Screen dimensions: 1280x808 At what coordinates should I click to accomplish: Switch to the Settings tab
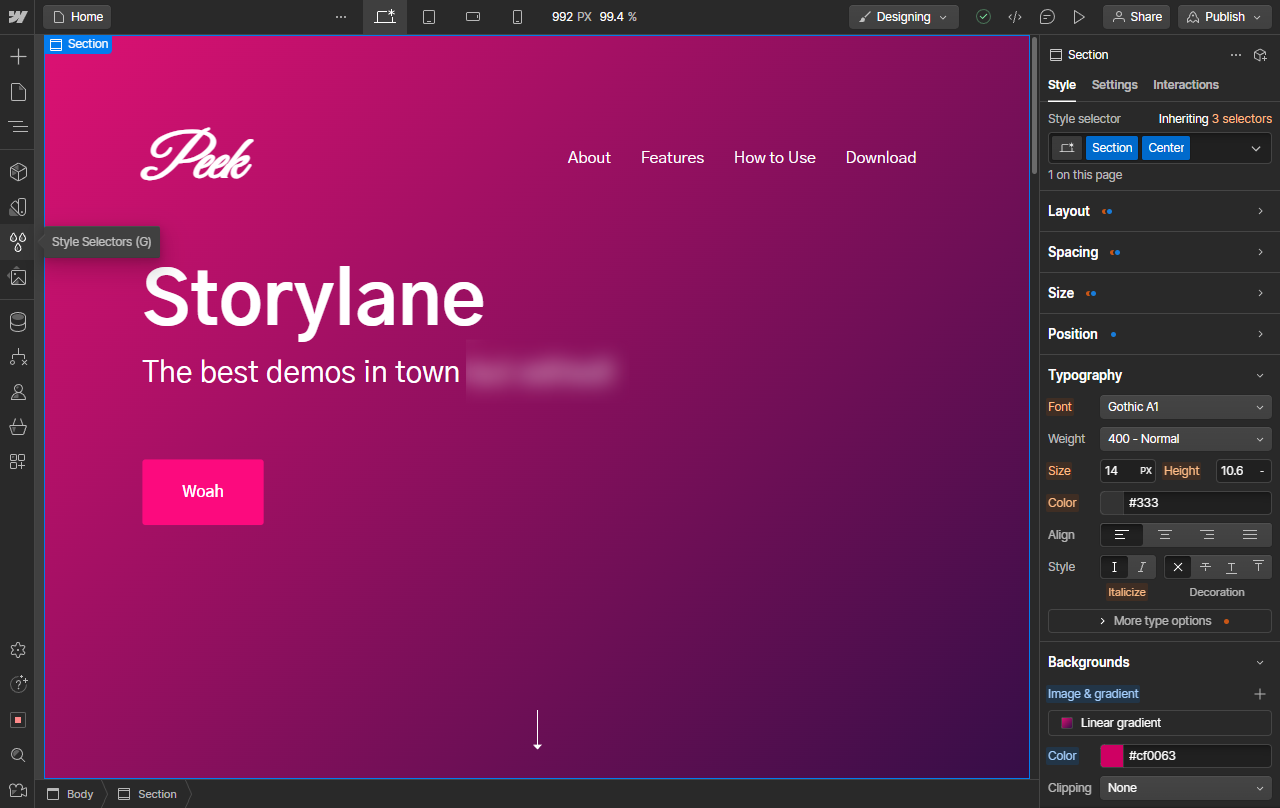[x=1114, y=85]
